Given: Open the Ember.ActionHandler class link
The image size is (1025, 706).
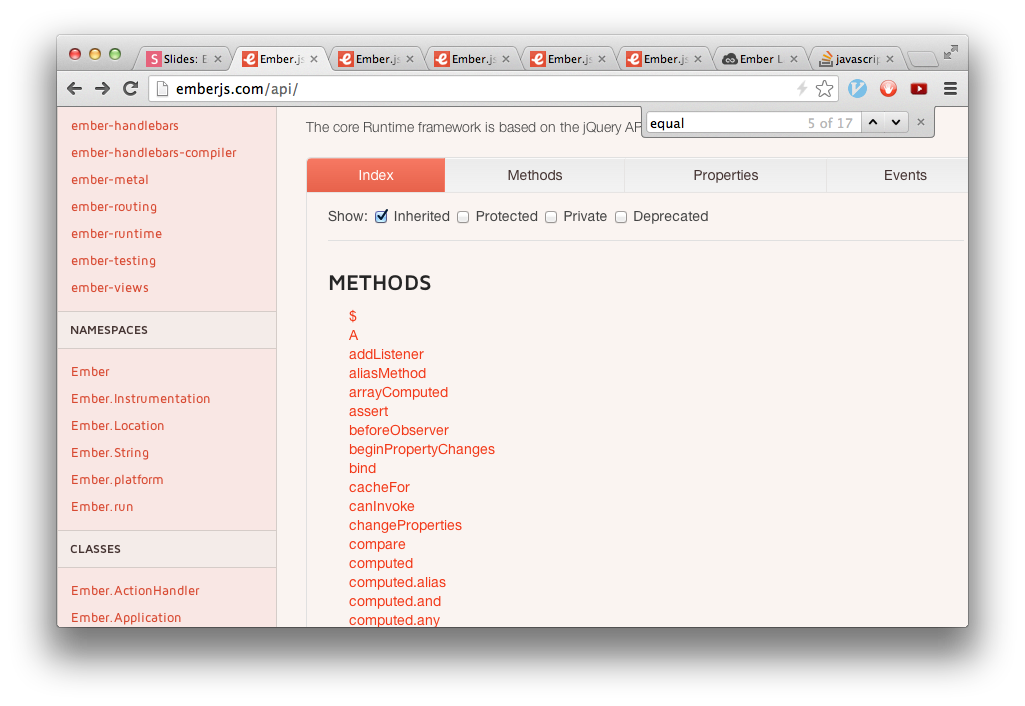Looking at the screenshot, I should coord(135,590).
